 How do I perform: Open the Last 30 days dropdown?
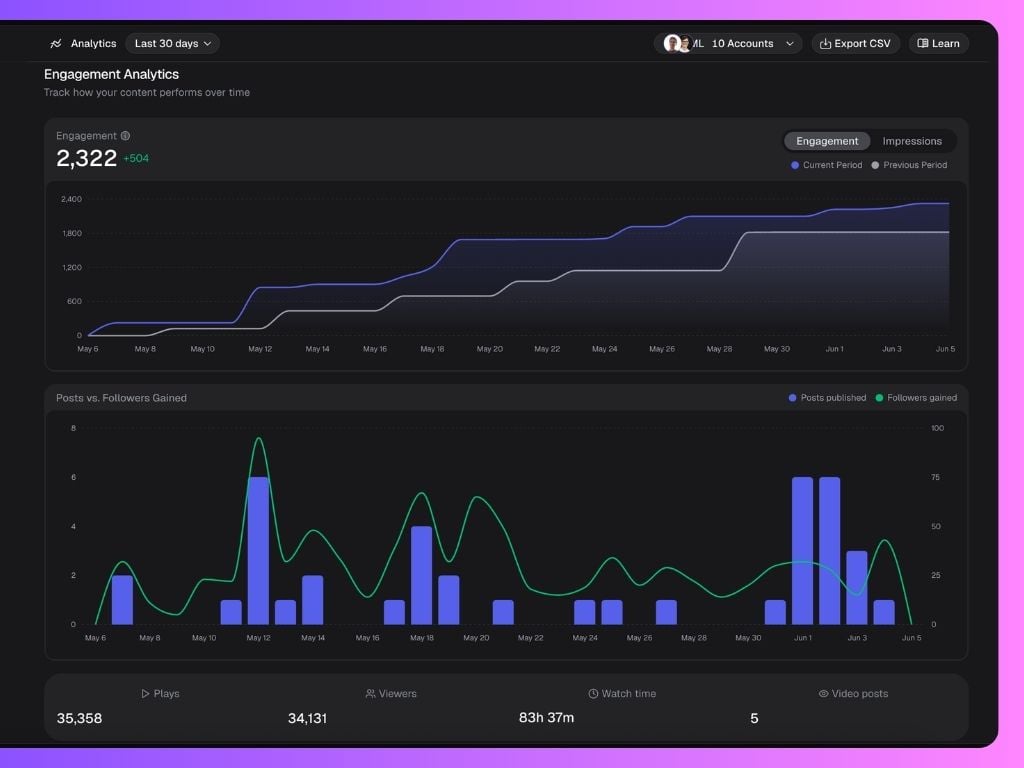tap(172, 44)
